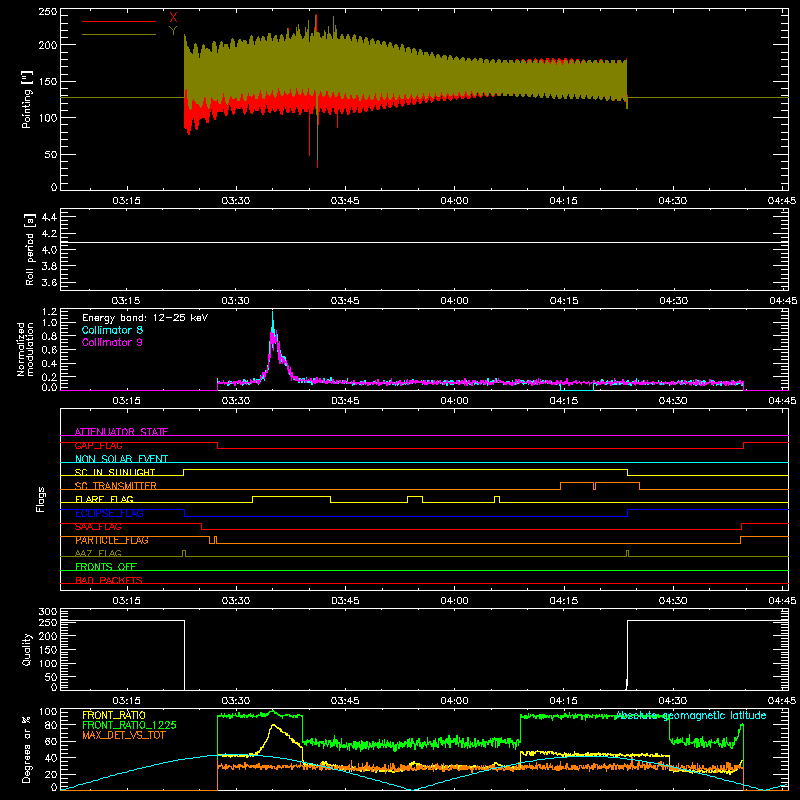Viewport: 800px width, 800px height.
Task: Select the Normalized modulation axis title
Action: point(26,349)
